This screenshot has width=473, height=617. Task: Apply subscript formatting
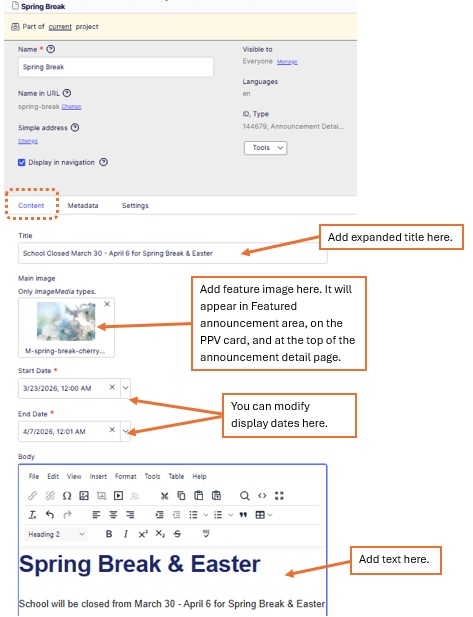[160, 534]
